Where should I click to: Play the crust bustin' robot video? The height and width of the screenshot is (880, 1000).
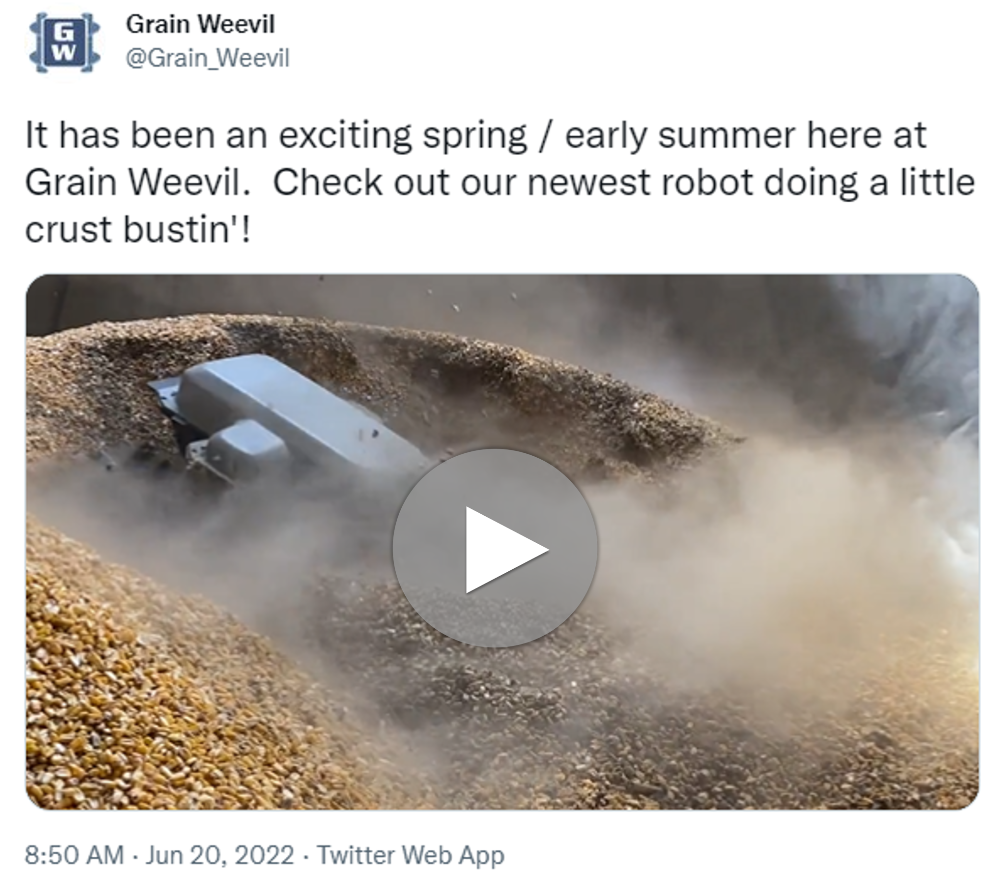point(496,548)
